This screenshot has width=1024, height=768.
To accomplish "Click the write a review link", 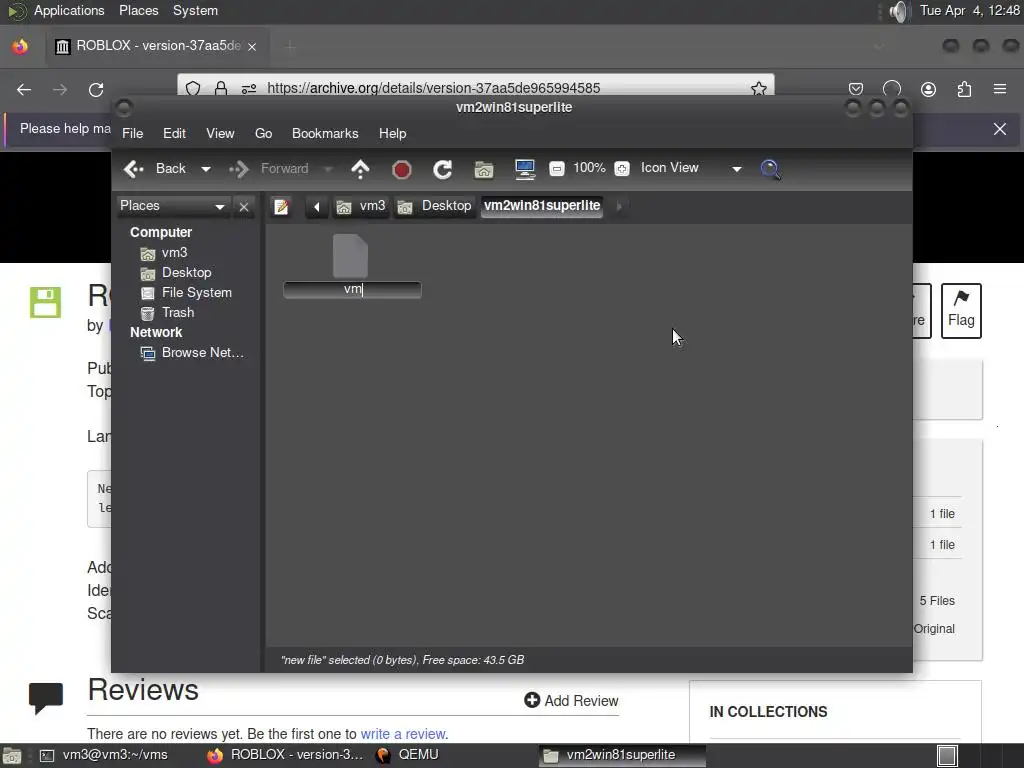I will (403, 734).
